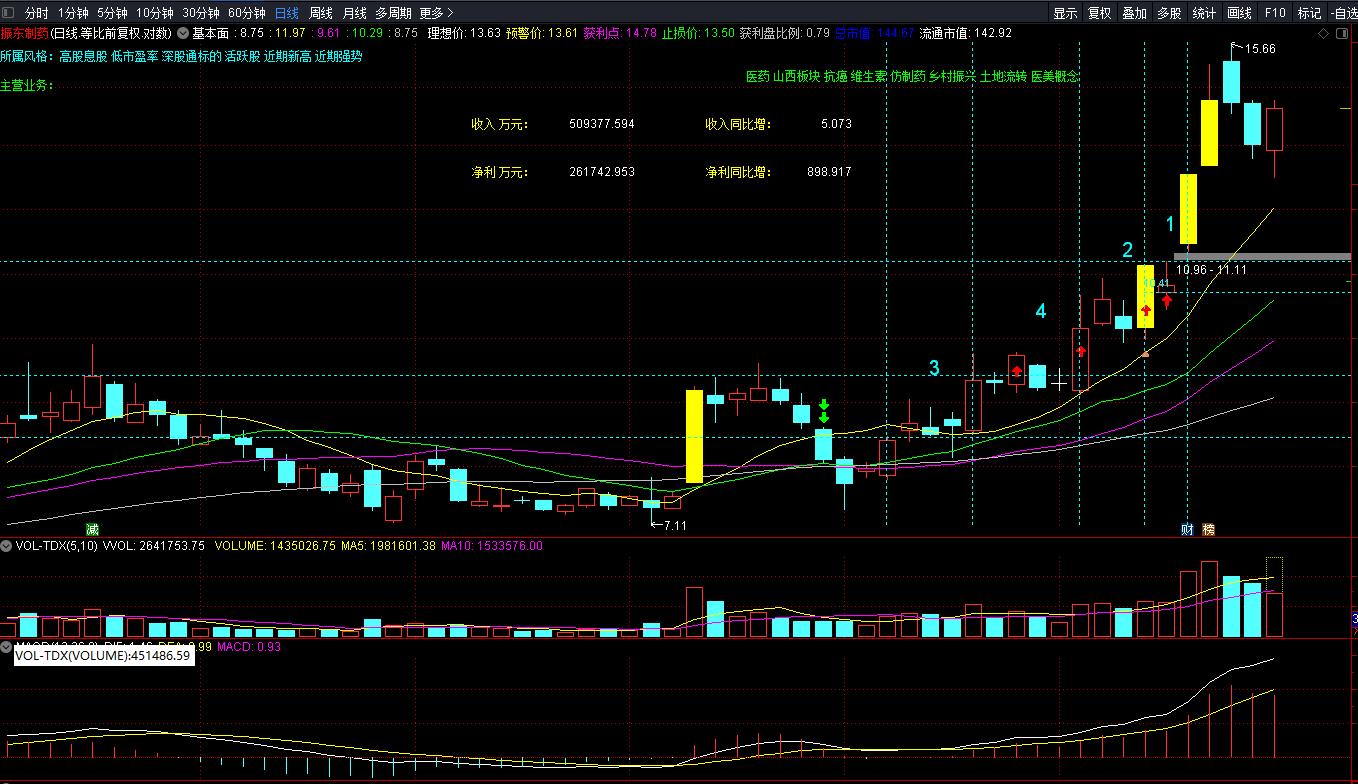The height and width of the screenshot is (784, 1358).
Task: Click the sidebar panel toggle icon at top-left
Action: 8,14
